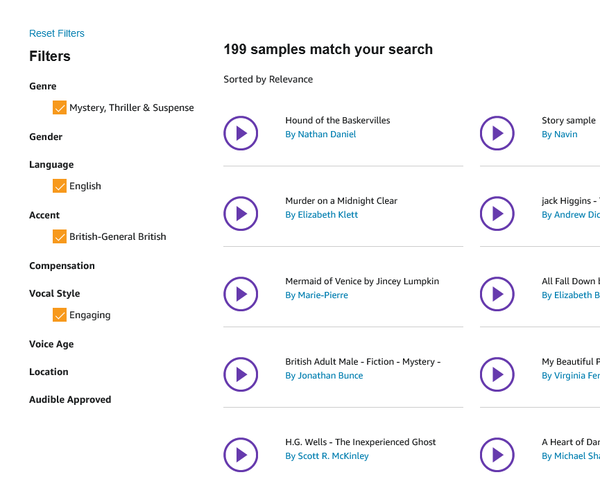Play H.G. Wells Inexperienced Ghost sample
Image resolution: width=600 pixels, height=486 pixels.
(240, 455)
